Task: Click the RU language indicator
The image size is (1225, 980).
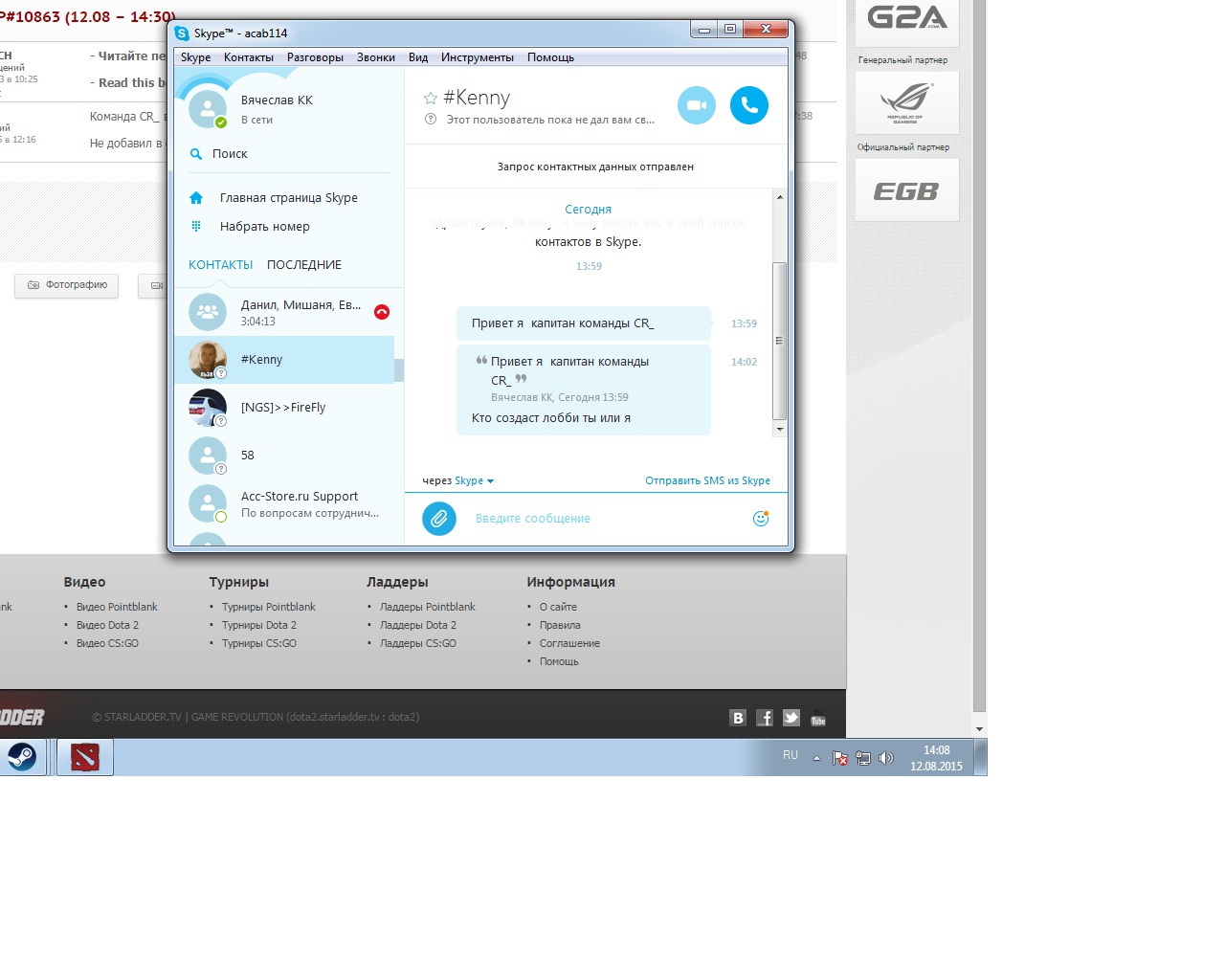Action: [791, 755]
